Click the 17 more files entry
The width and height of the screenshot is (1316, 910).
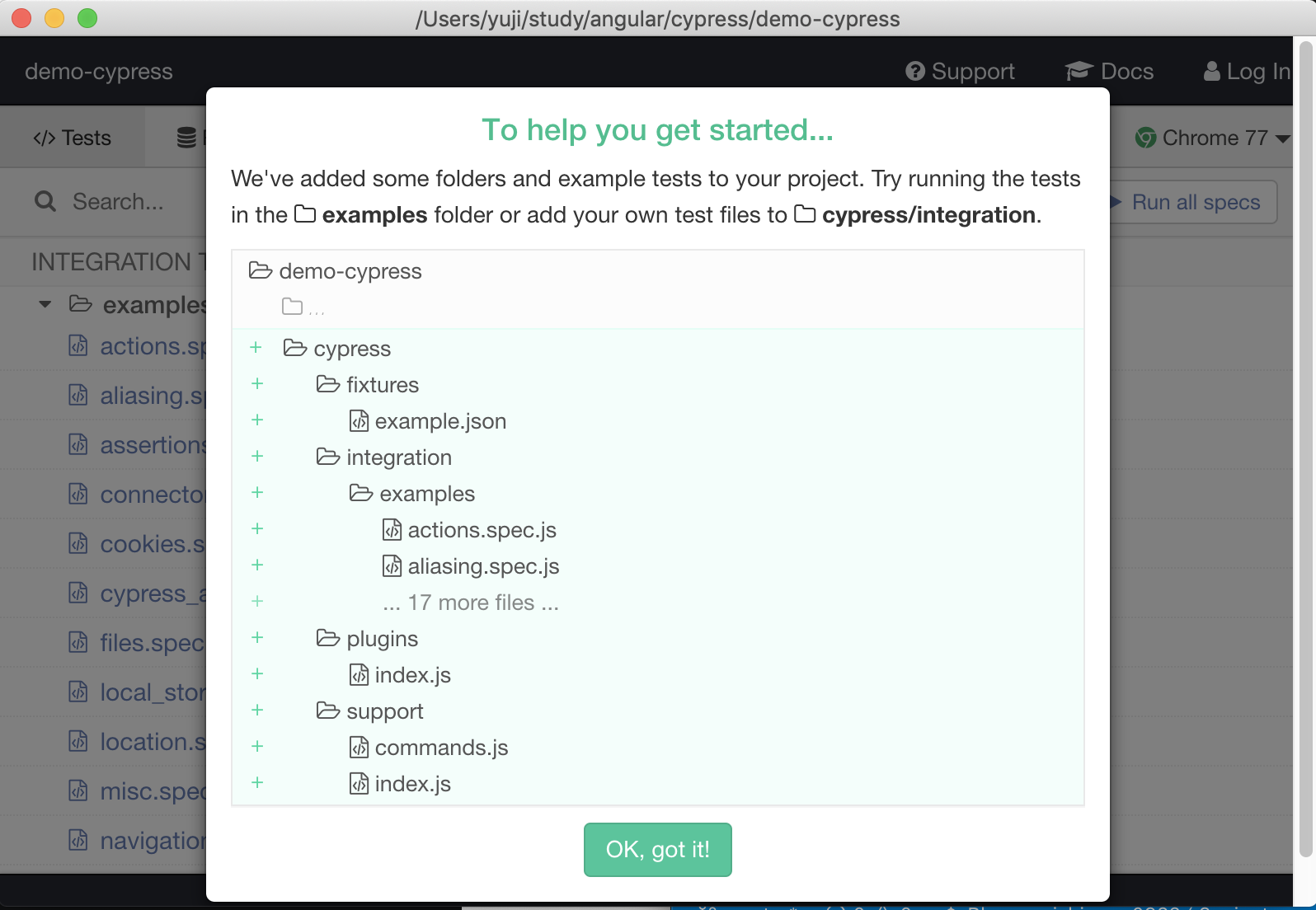(471, 603)
